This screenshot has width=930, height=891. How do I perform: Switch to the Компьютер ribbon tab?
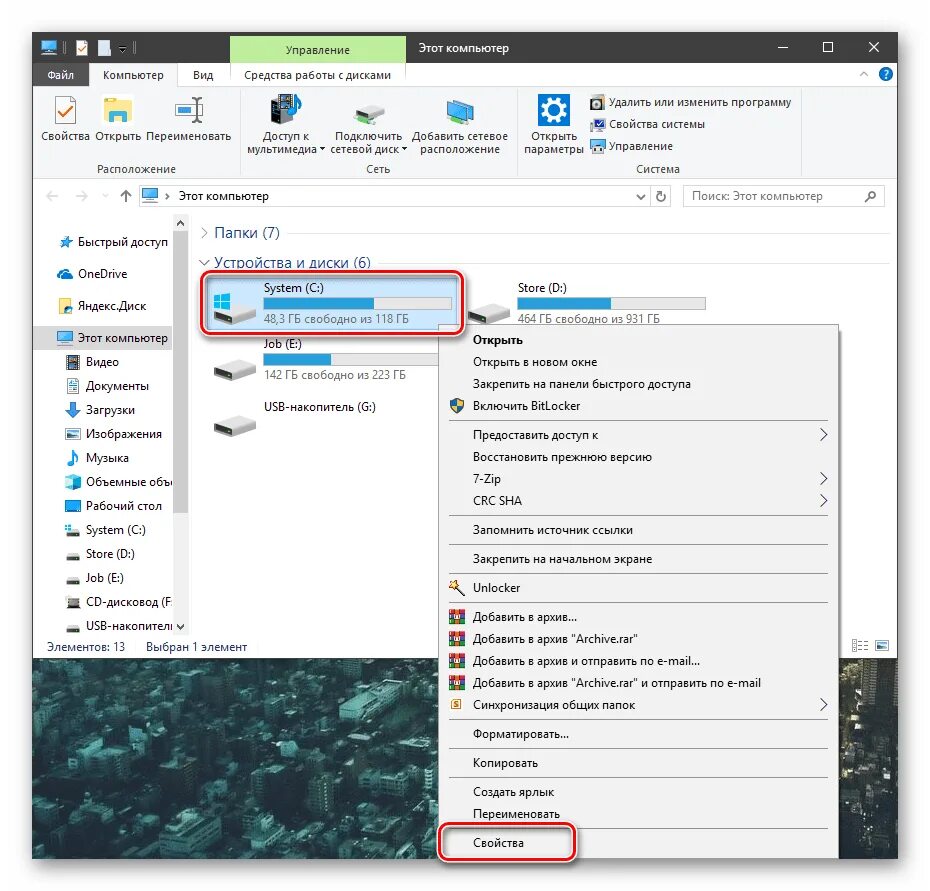point(133,75)
